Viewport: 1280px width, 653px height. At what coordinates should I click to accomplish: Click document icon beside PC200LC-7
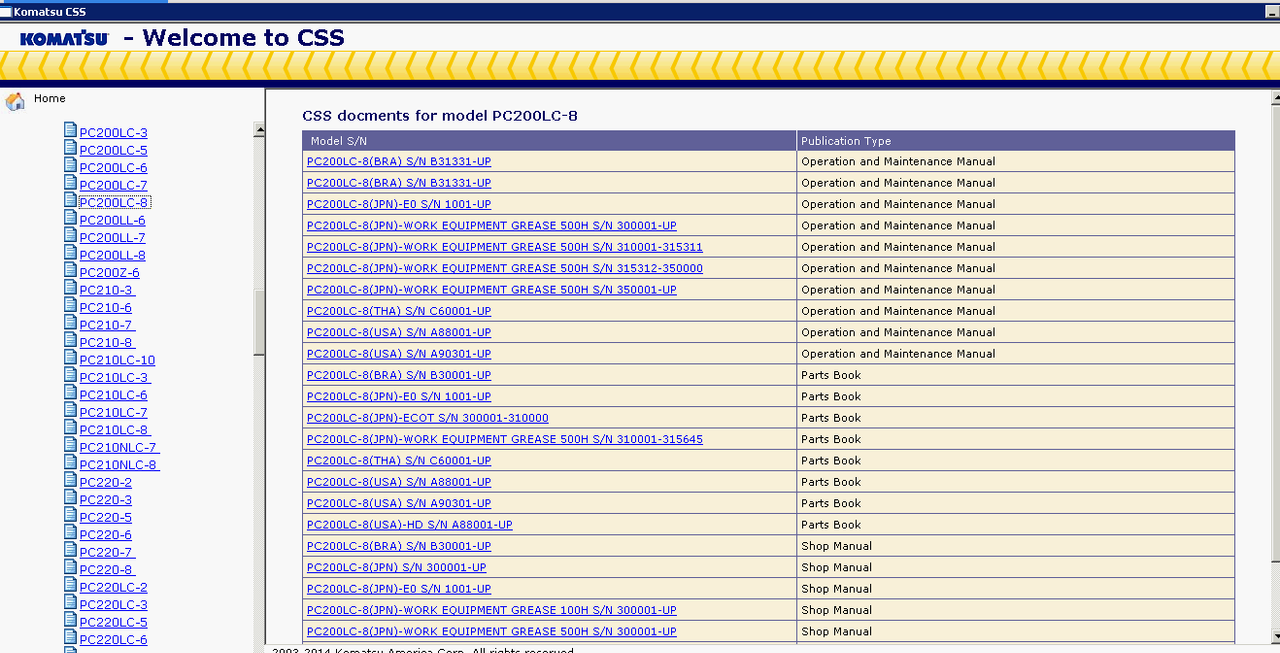(x=70, y=183)
